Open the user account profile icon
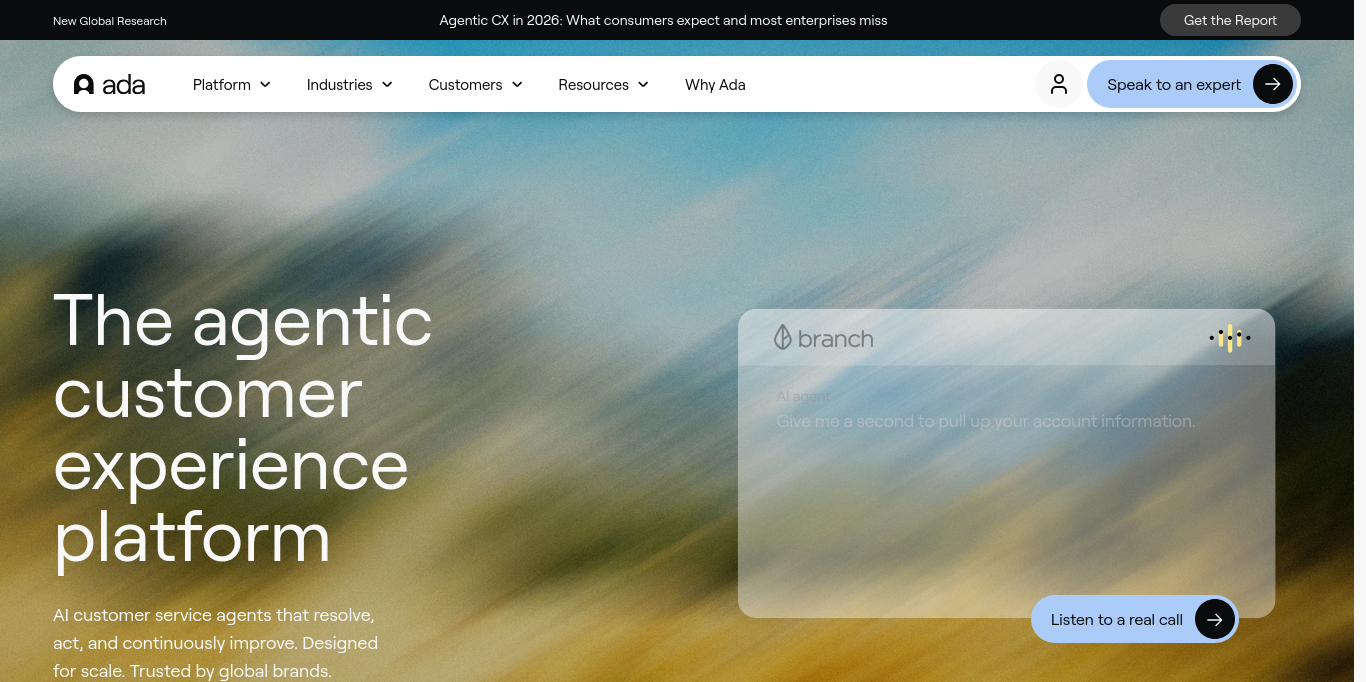 click(x=1058, y=84)
